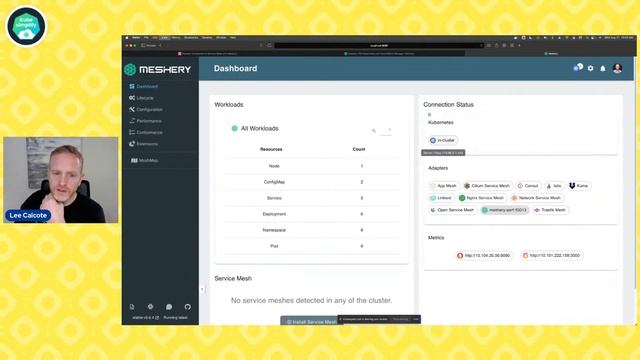Click the Install Service Mesh button
The width and height of the screenshot is (640, 360).
pyautogui.click(x=311, y=321)
